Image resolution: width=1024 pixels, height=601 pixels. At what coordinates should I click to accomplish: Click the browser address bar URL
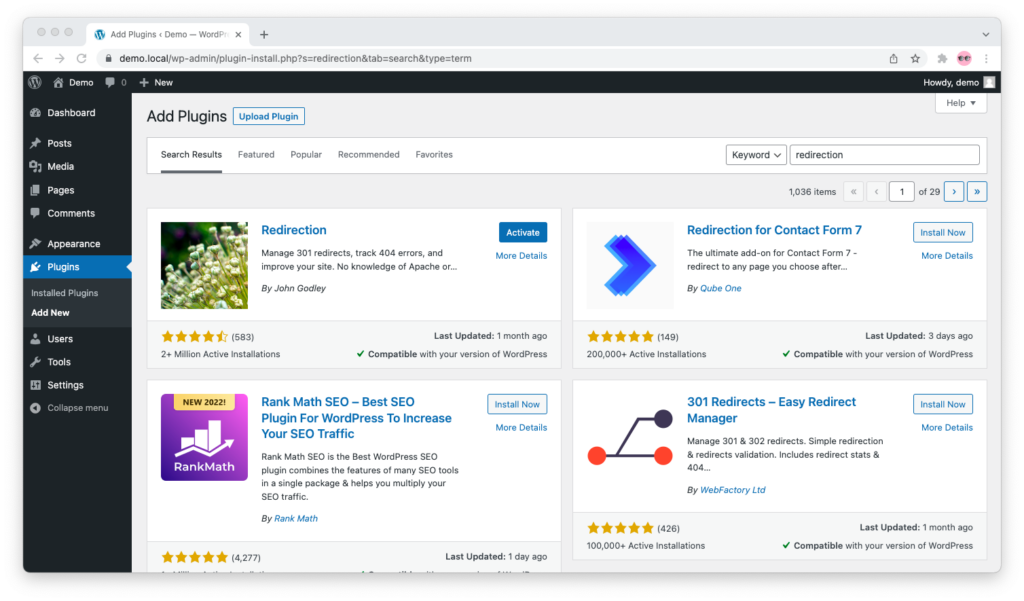click(295, 59)
